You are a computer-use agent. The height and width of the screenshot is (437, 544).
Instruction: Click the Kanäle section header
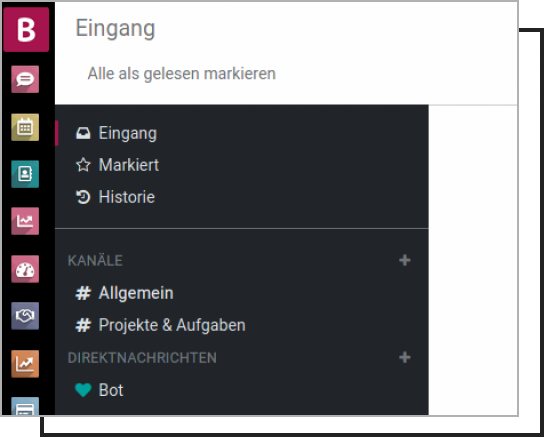tap(95, 260)
